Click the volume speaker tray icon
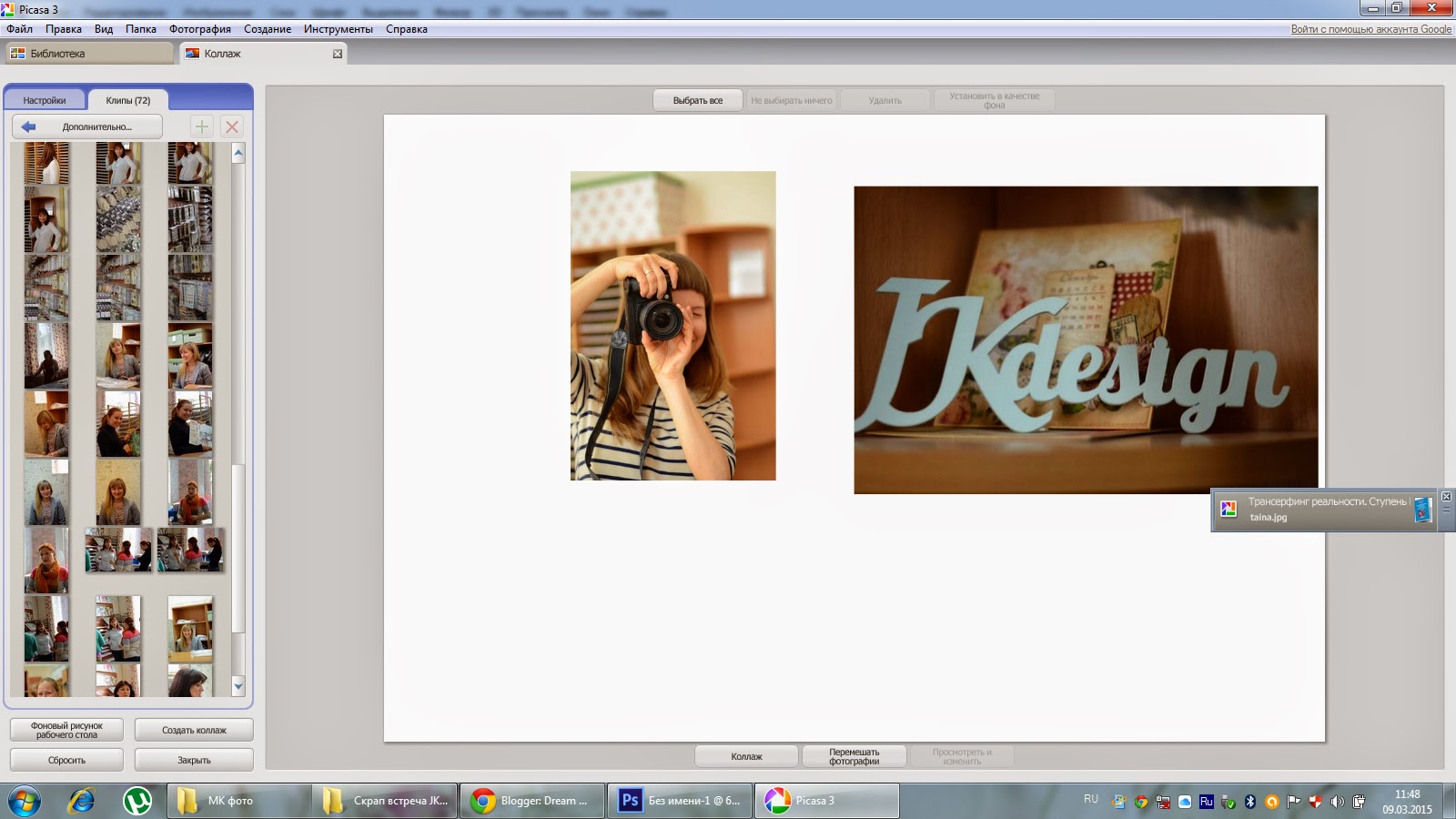 [x=1337, y=802]
